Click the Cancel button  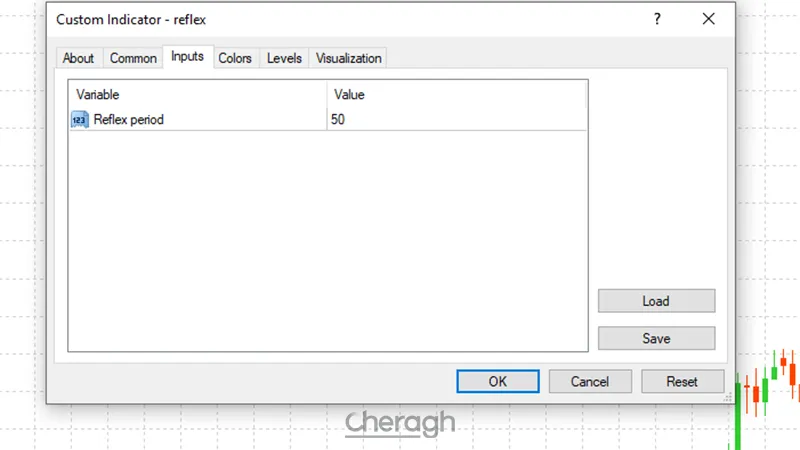[589, 381]
